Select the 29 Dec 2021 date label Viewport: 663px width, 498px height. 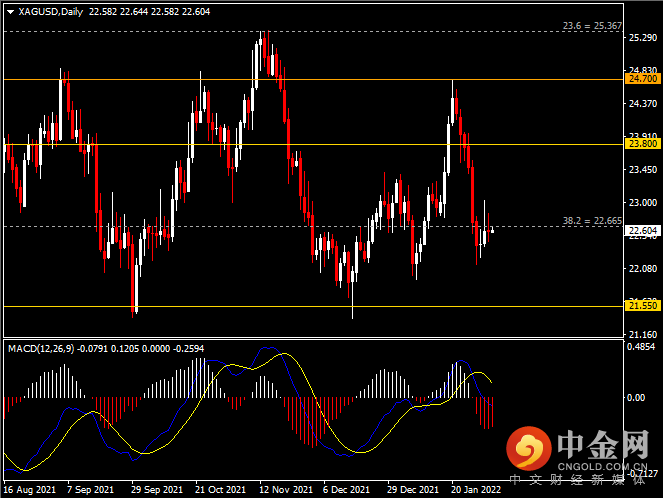click(413, 490)
